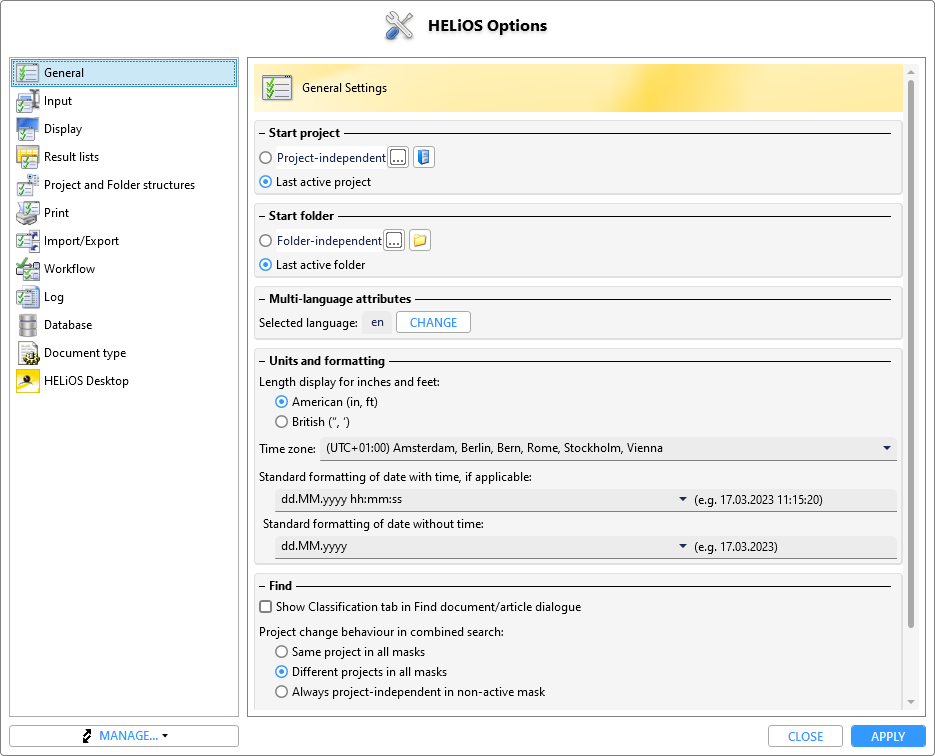Open the Result lists category
Screen dimensions: 935x756
[x=124, y=157]
